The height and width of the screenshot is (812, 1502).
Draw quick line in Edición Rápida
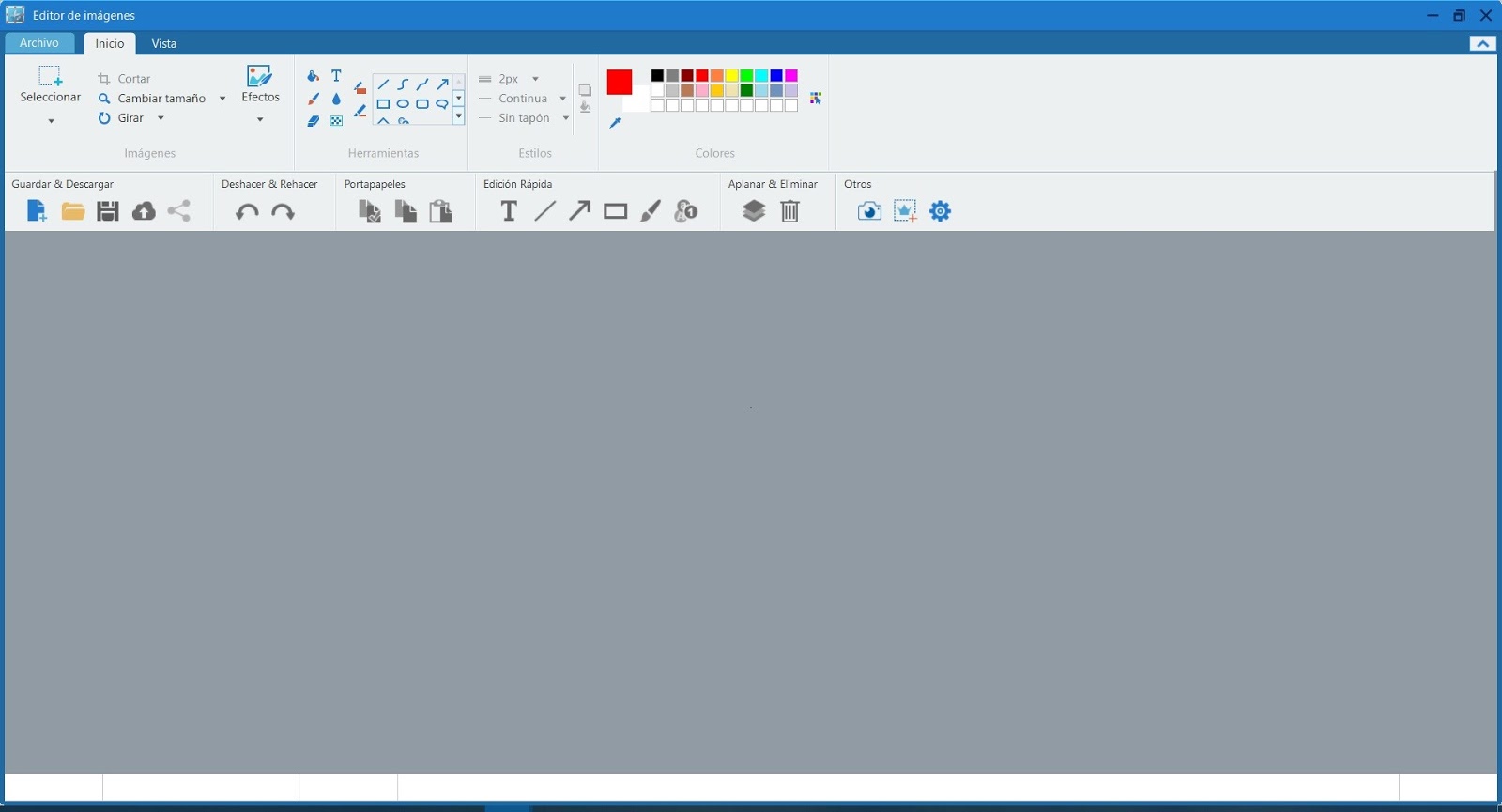coord(544,211)
